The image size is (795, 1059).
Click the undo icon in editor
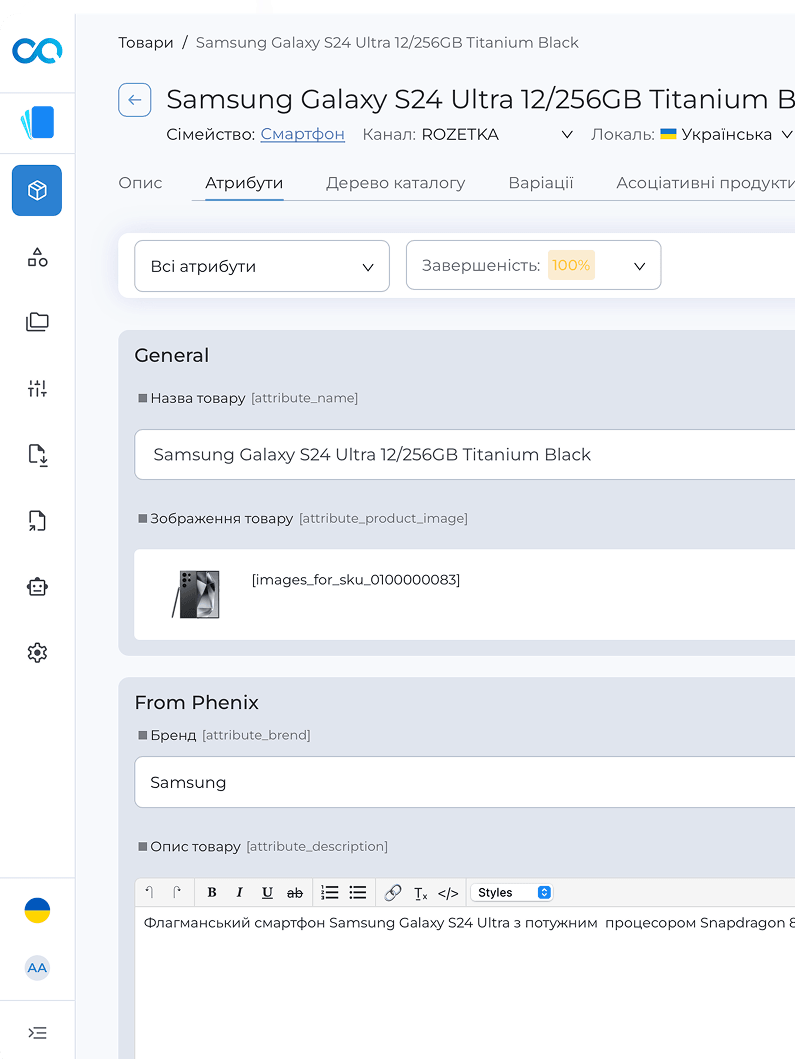149,892
